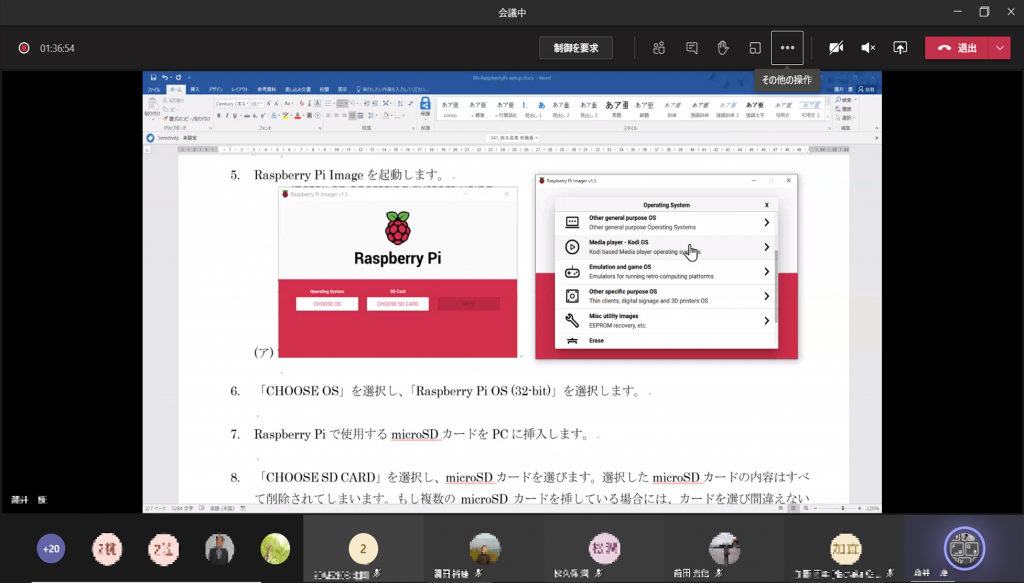Click the numbered list icon
Screen dimensions: 1024x583
coord(342,104)
